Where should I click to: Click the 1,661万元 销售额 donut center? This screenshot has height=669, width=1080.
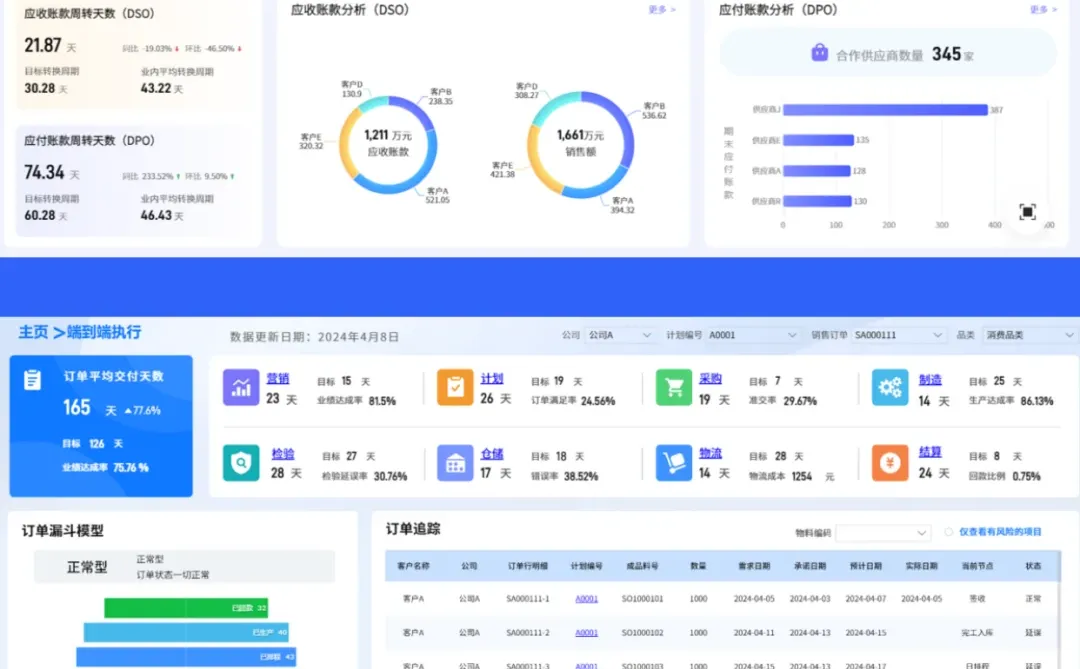[x=580, y=143]
